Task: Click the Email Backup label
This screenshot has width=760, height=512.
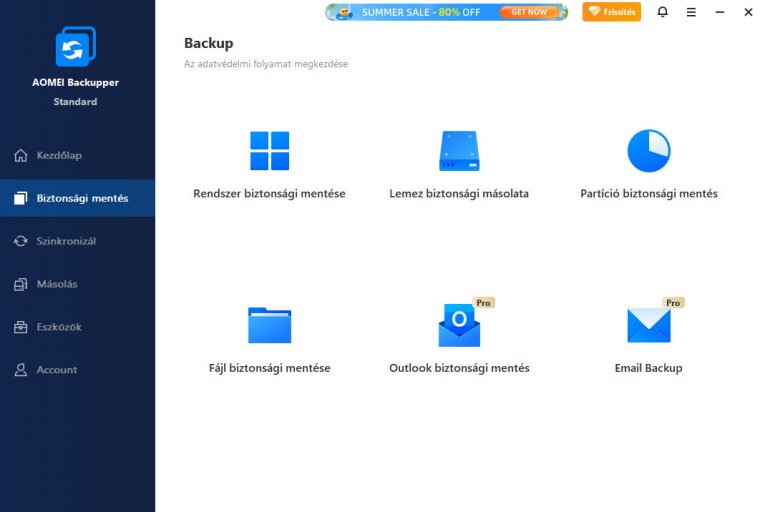Action: click(649, 368)
